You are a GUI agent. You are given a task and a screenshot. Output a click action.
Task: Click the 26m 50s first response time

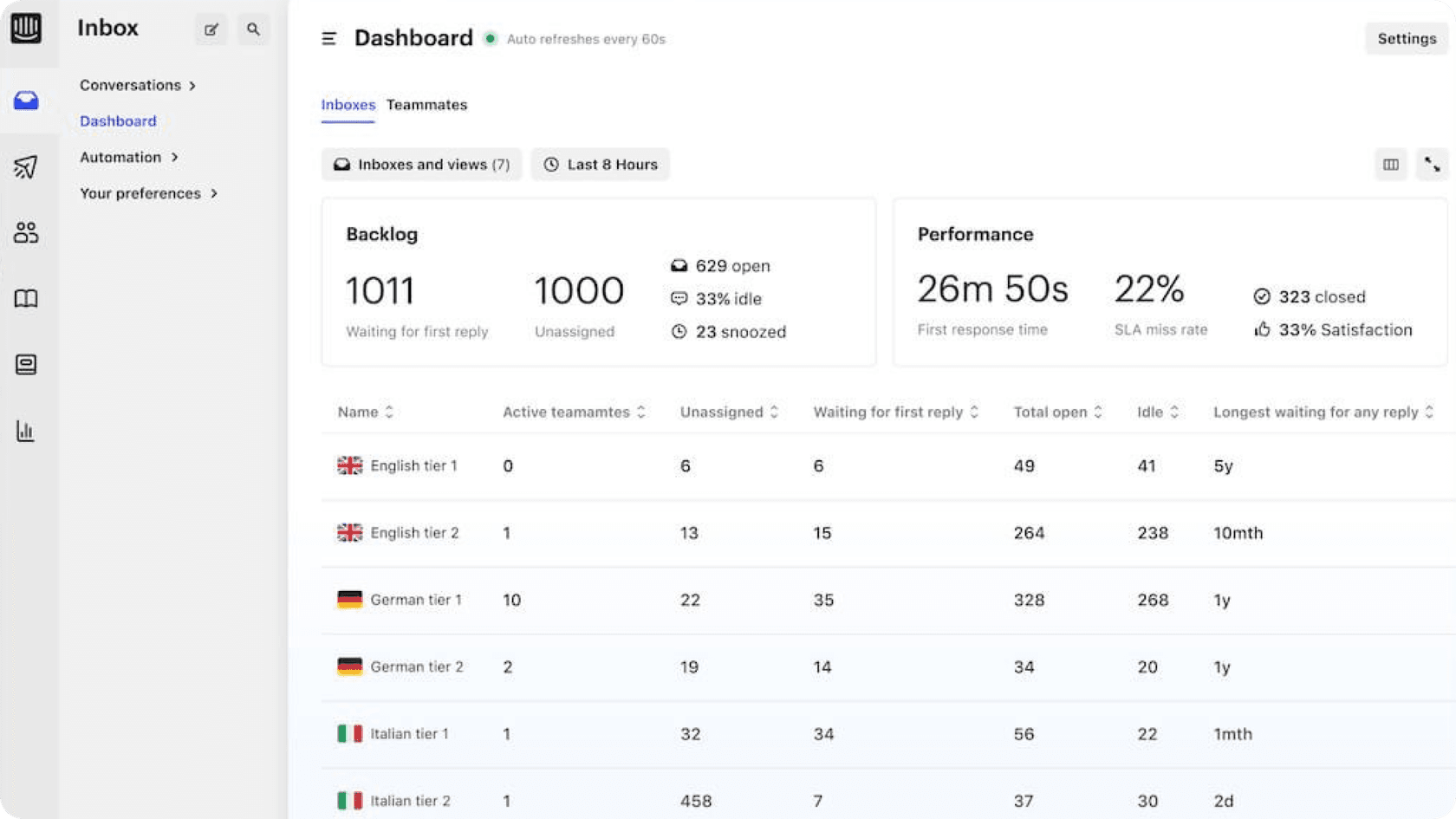point(993,289)
